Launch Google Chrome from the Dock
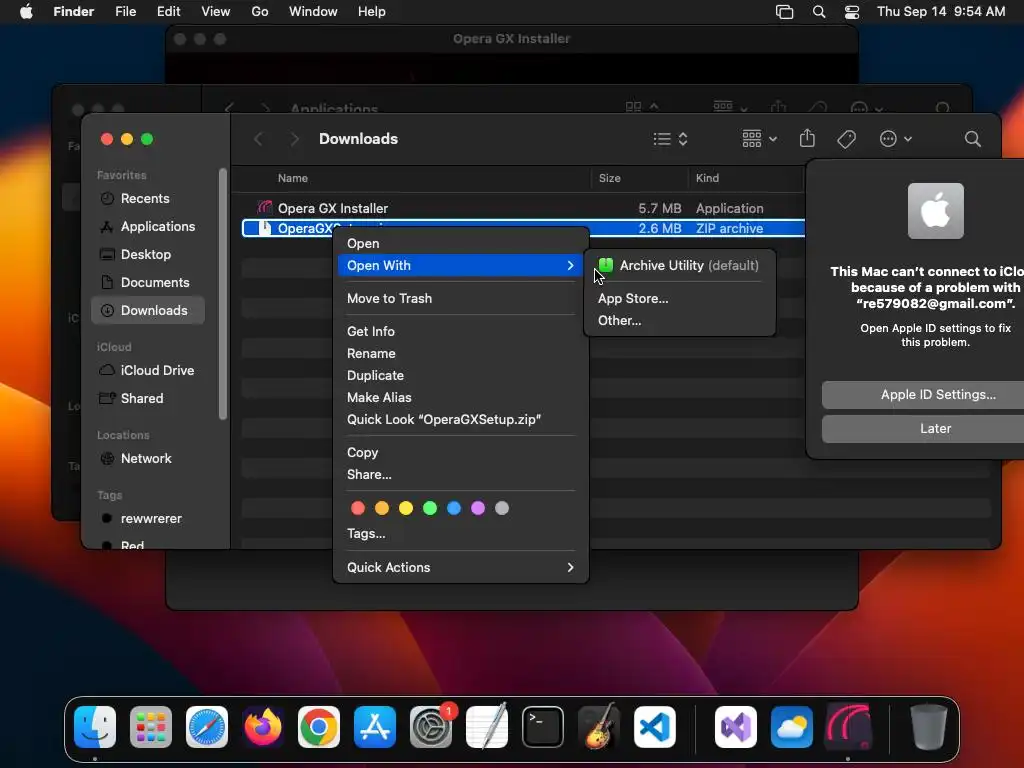1024x768 pixels. (319, 727)
